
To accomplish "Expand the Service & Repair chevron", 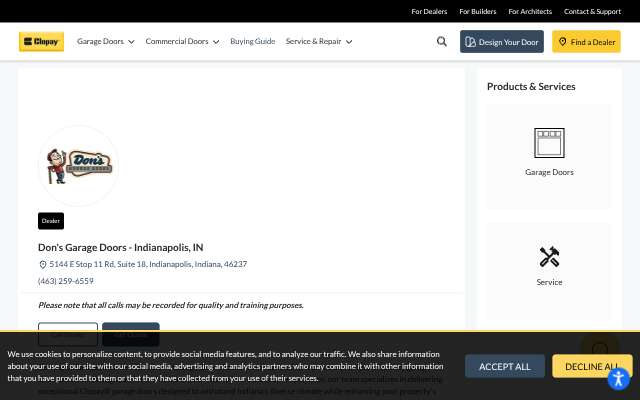I will (x=349, y=42).
